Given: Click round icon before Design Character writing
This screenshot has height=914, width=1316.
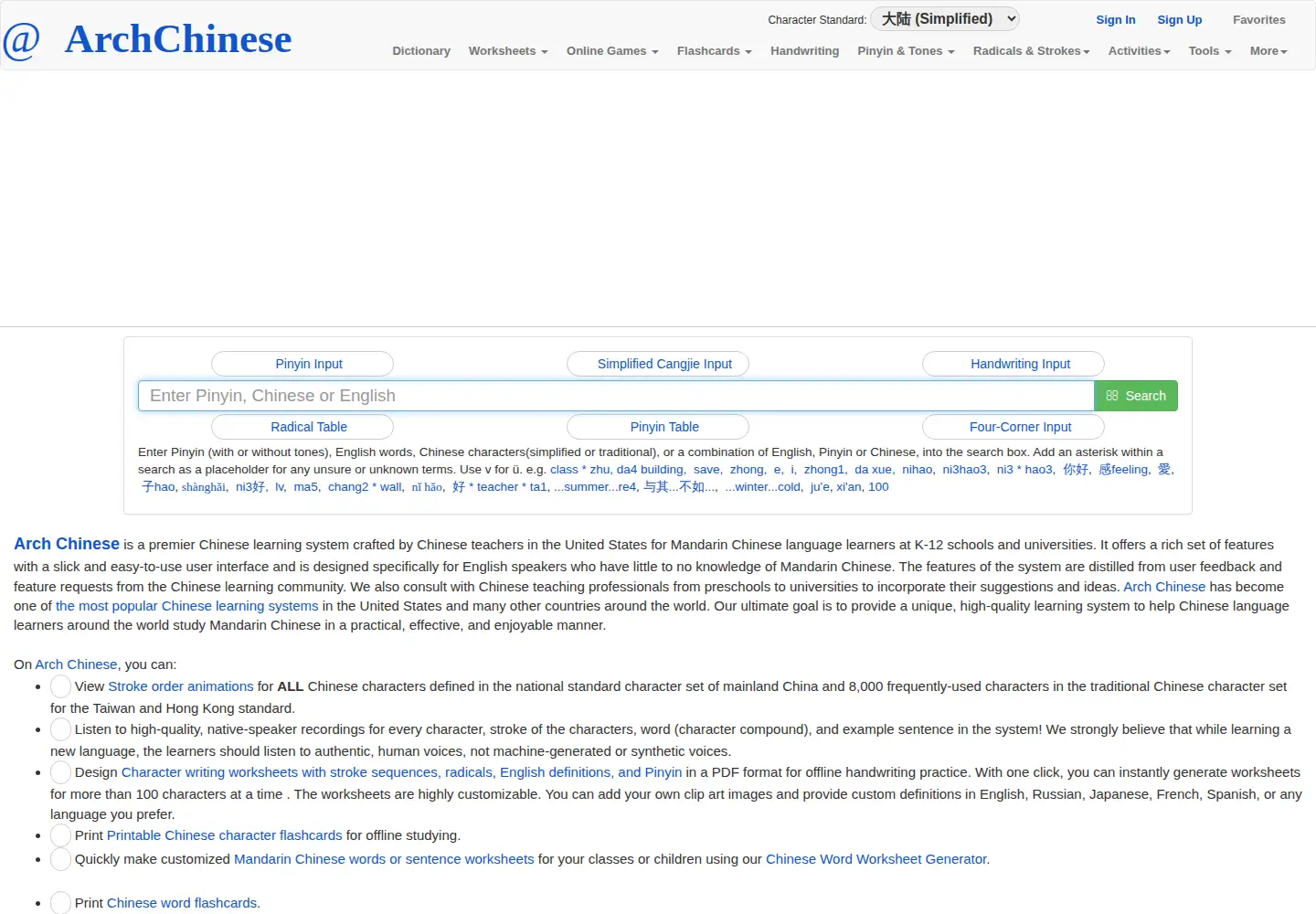Looking at the screenshot, I should 61,772.
